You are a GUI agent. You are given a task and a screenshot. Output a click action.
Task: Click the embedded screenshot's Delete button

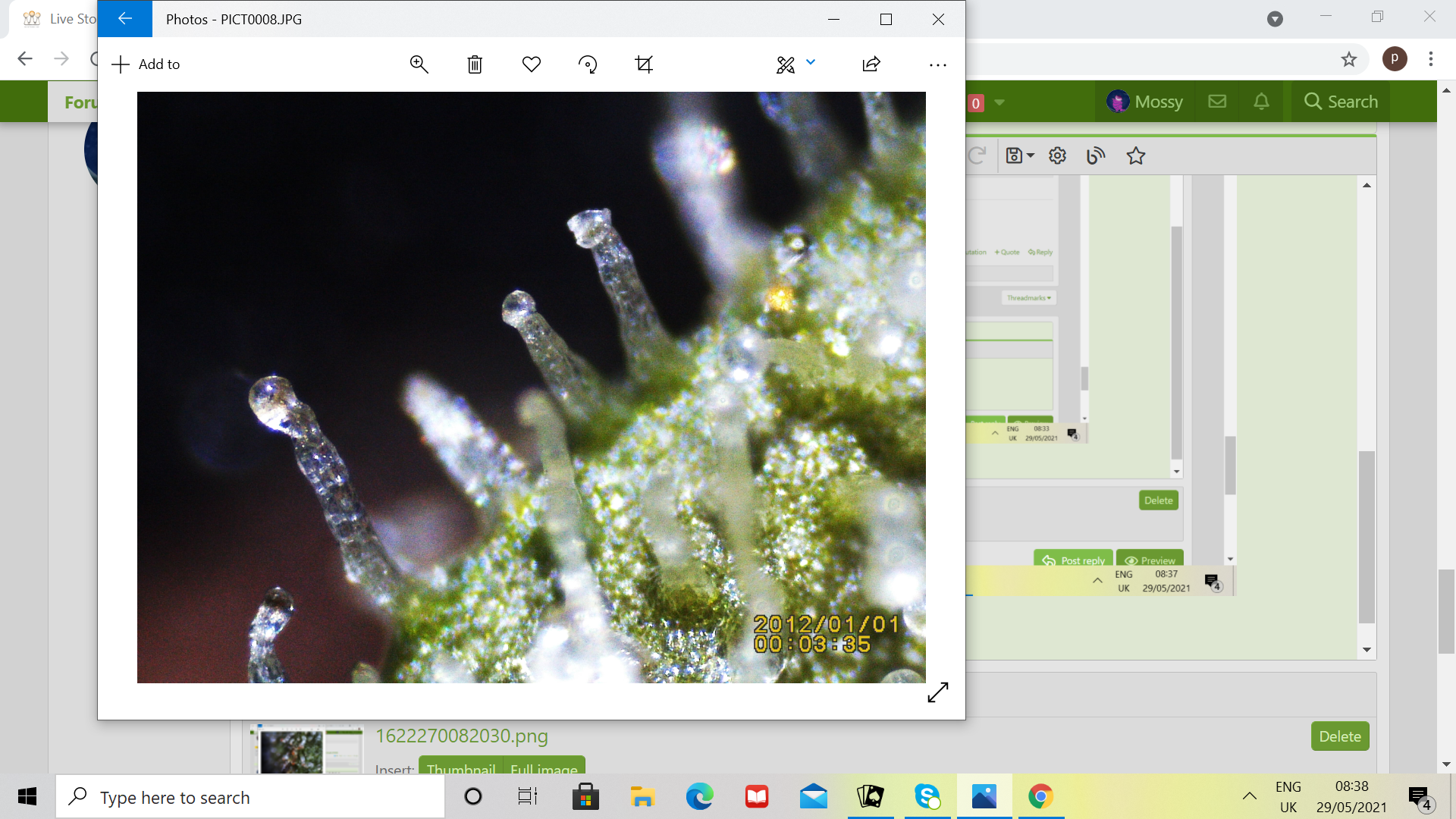1159,500
